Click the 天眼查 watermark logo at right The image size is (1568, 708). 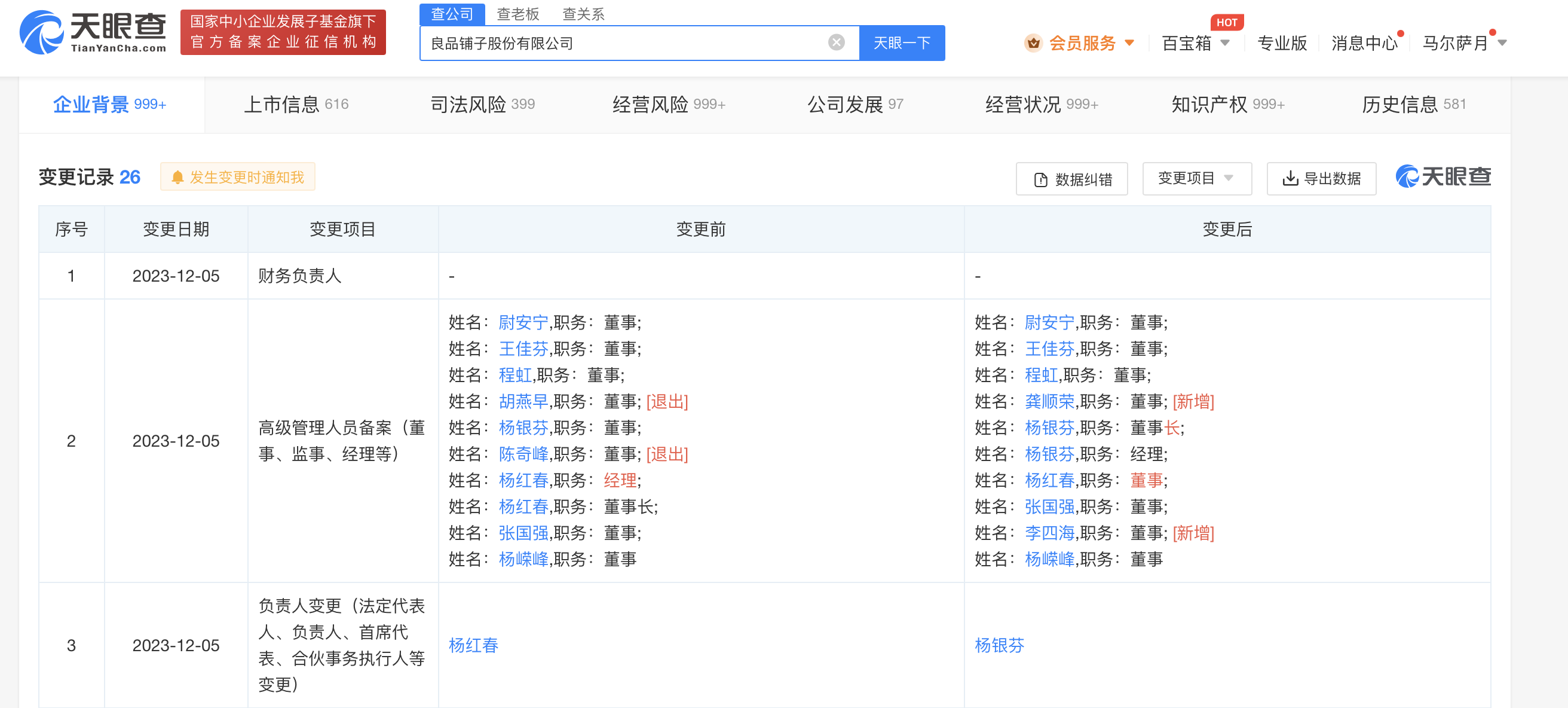(1443, 176)
